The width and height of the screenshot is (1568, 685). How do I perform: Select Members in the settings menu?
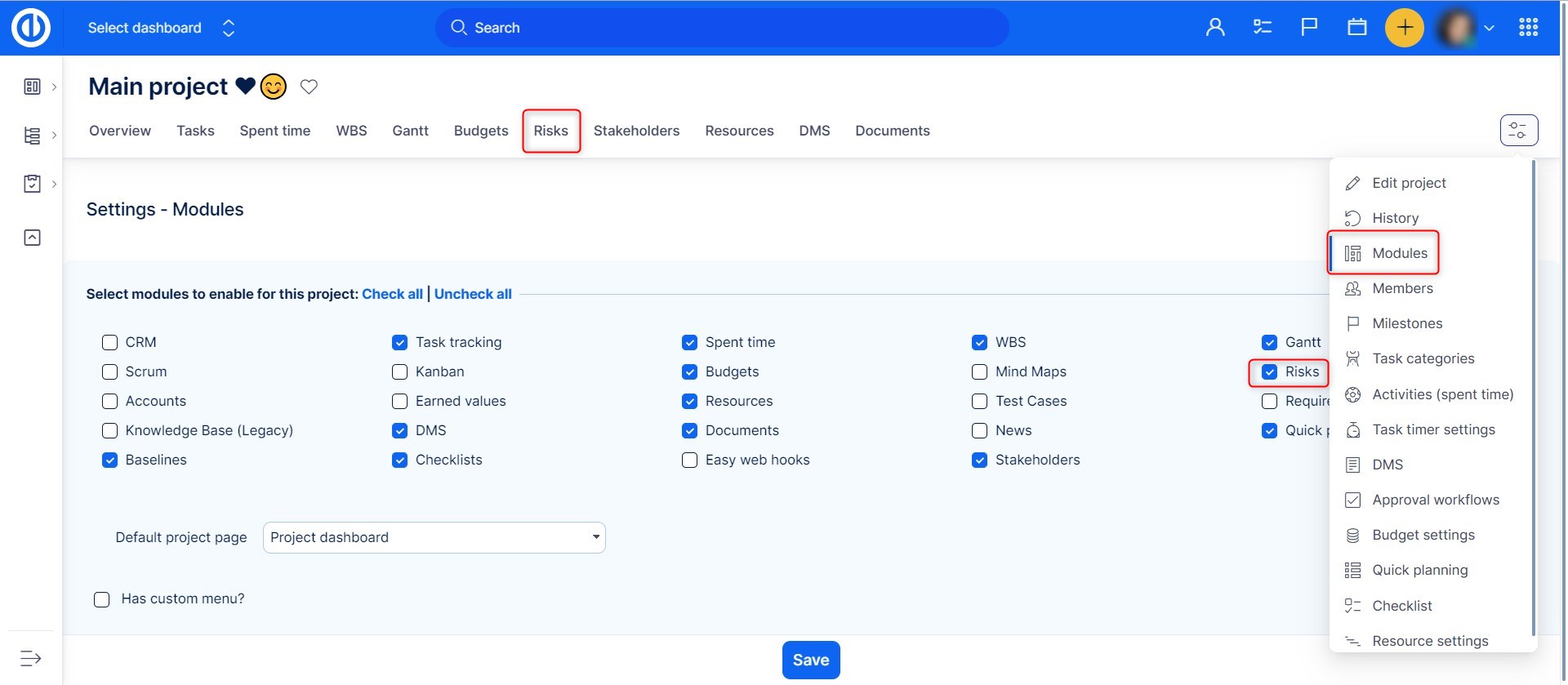(1402, 288)
